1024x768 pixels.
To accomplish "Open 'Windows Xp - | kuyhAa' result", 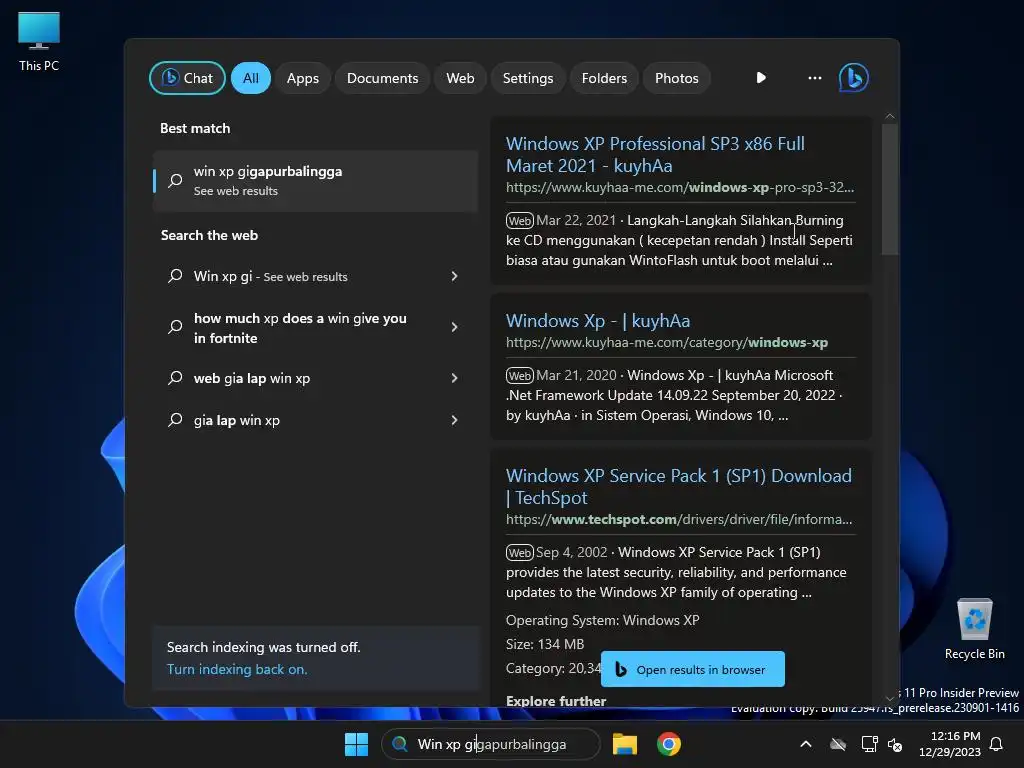I will 598,321.
